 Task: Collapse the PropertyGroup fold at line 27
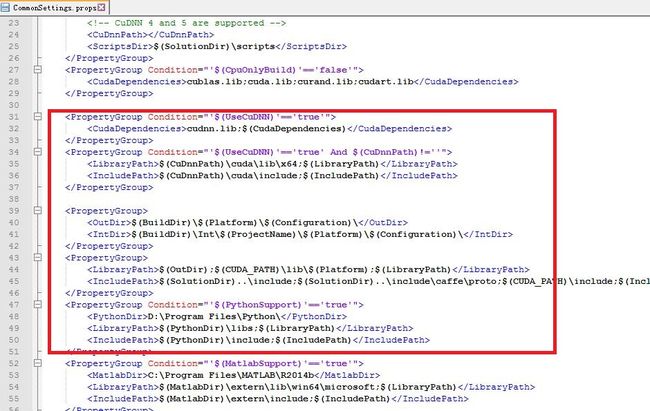pos(38,70)
